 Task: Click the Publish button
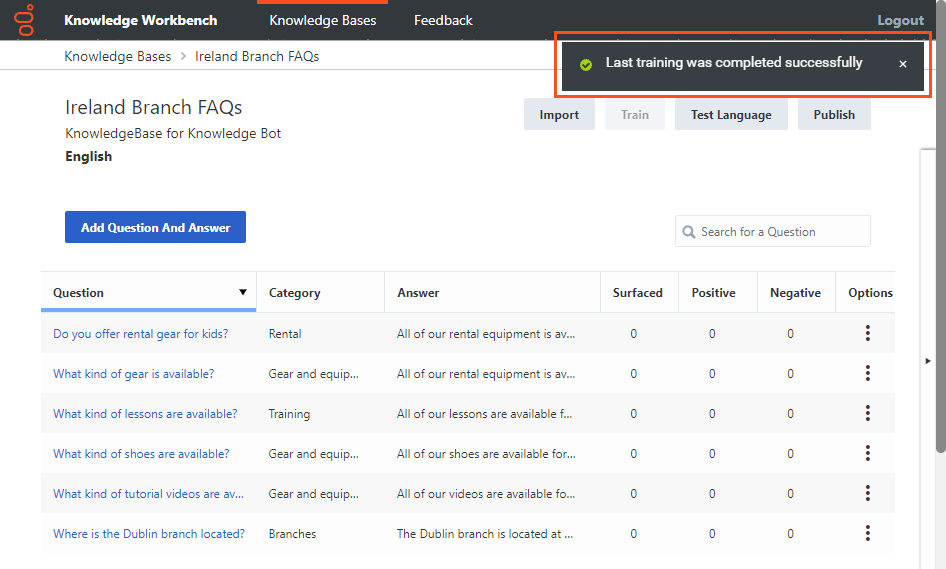coord(834,115)
